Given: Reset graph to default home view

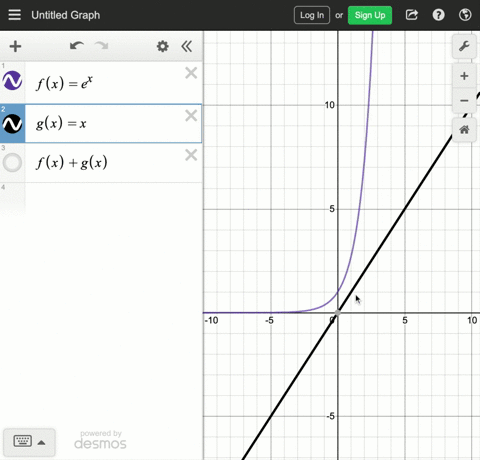Looking at the screenshot, I should tap(464, 130).
